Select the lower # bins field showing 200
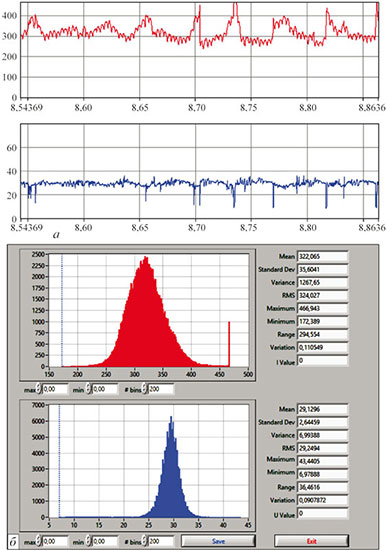 161,541
